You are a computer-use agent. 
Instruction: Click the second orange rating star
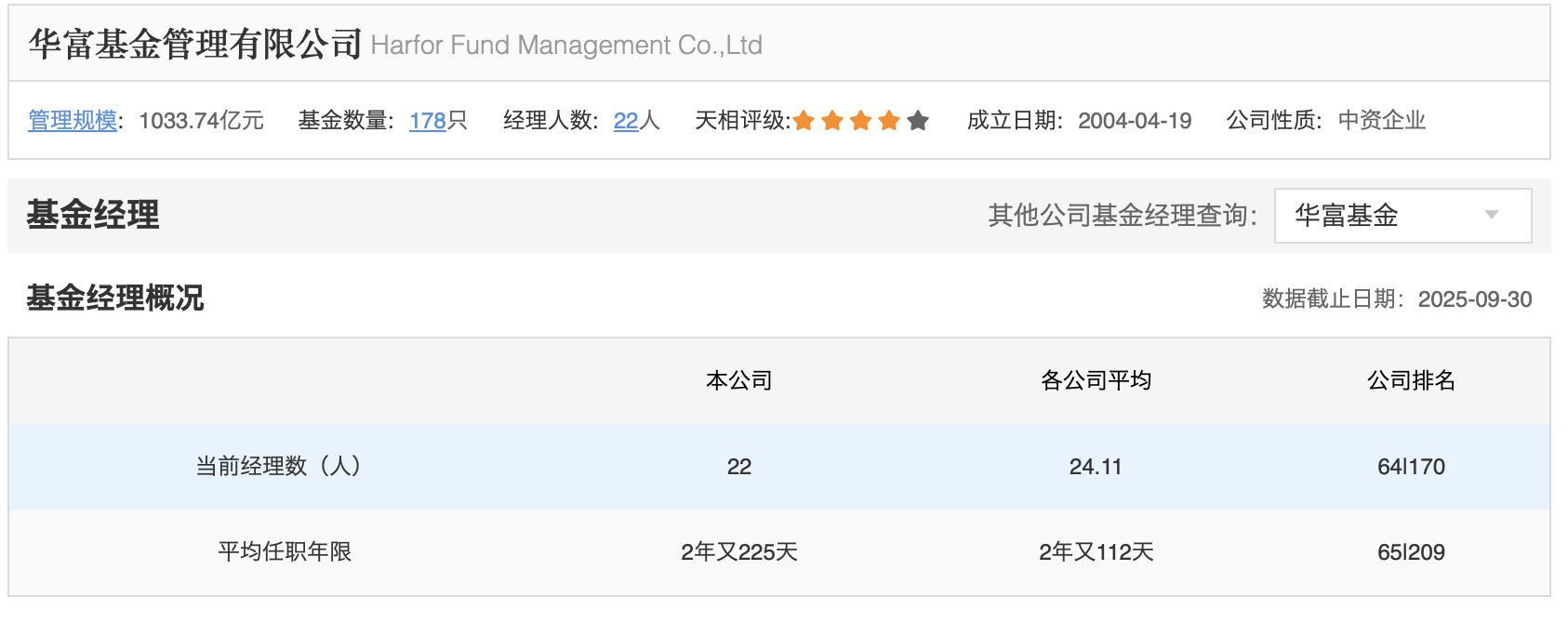point(833,120)
